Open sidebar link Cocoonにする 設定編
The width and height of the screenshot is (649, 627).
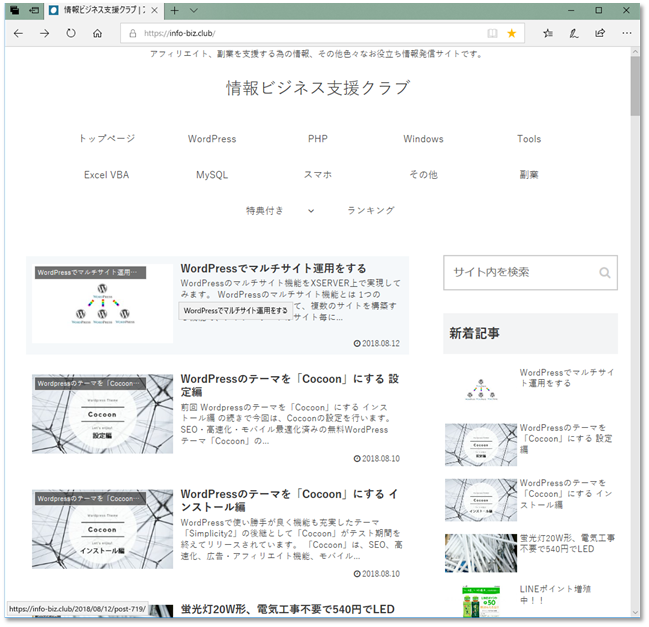point(566,438)
